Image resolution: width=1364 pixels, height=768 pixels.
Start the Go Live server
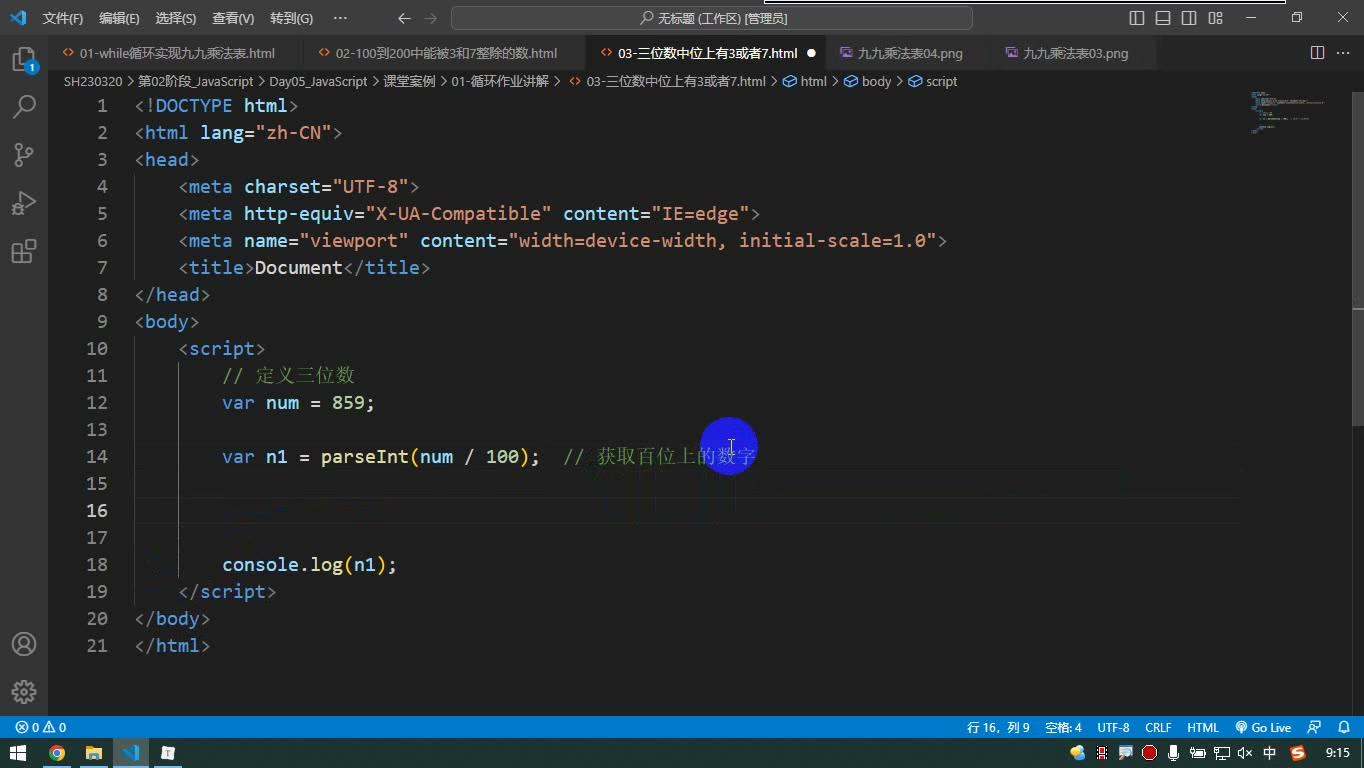[1263, 728]
